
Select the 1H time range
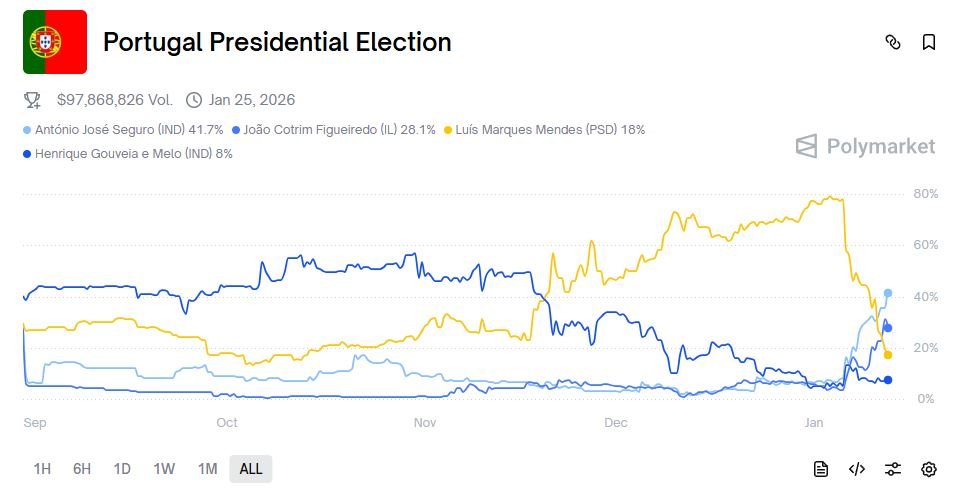[x=42, y=469]
